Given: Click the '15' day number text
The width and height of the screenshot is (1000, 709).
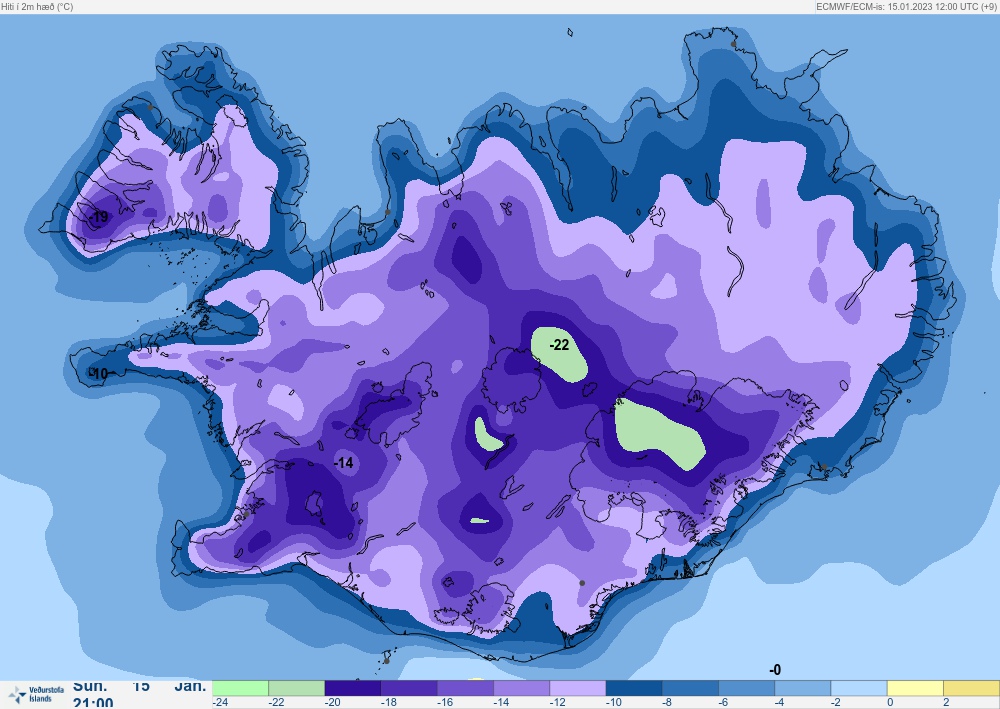Looking at the screenshot, I should pyautogui.click(x=141, y=687).
